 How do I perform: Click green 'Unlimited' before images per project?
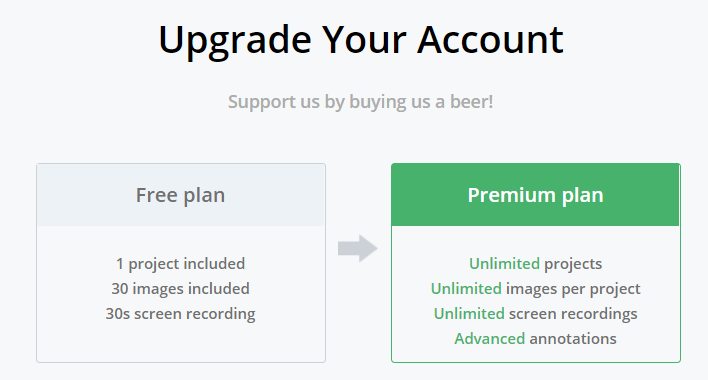466,288
